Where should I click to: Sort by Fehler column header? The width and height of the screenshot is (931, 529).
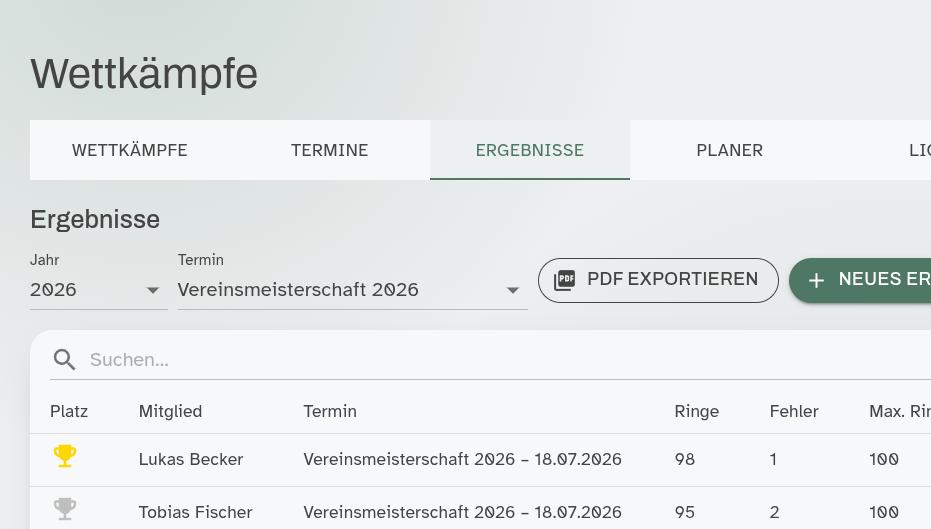794,411
